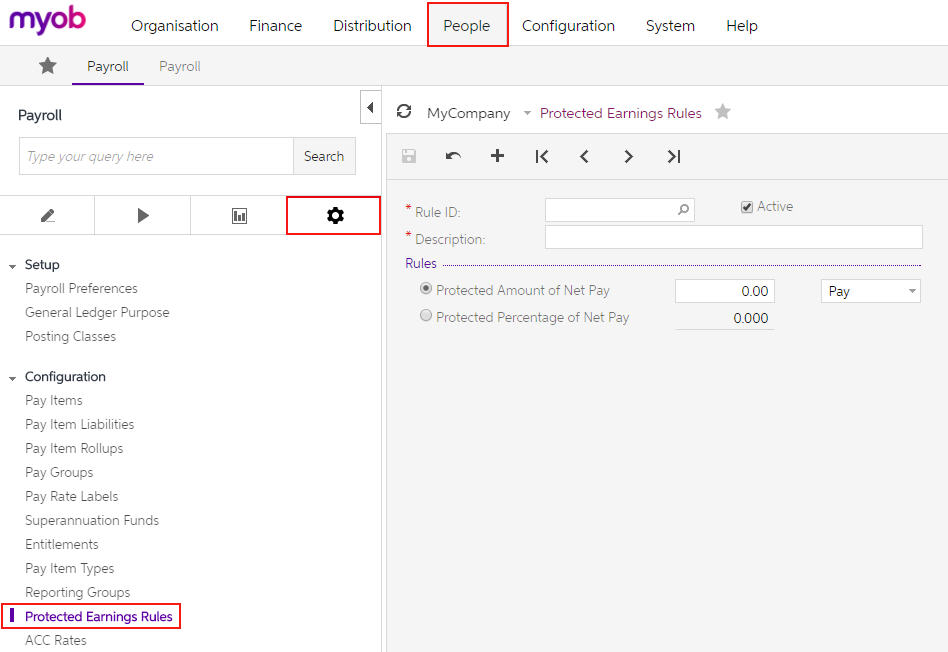Click the refresh icon beside MyCompany
The width and height of the screenshot is (948, 652).
pyautogui.click(x=404, y=111)
